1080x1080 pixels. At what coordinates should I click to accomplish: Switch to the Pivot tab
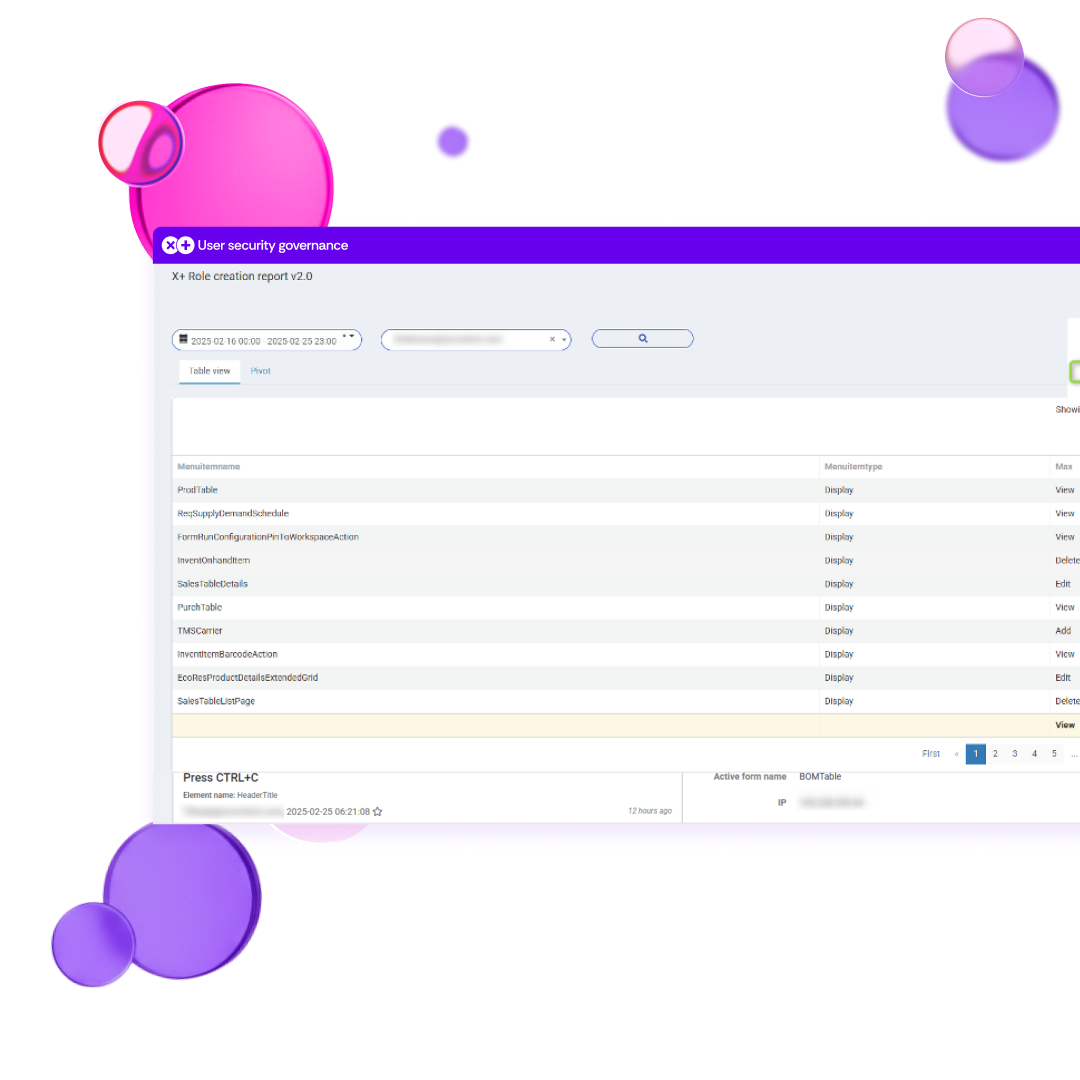(260, 371)
